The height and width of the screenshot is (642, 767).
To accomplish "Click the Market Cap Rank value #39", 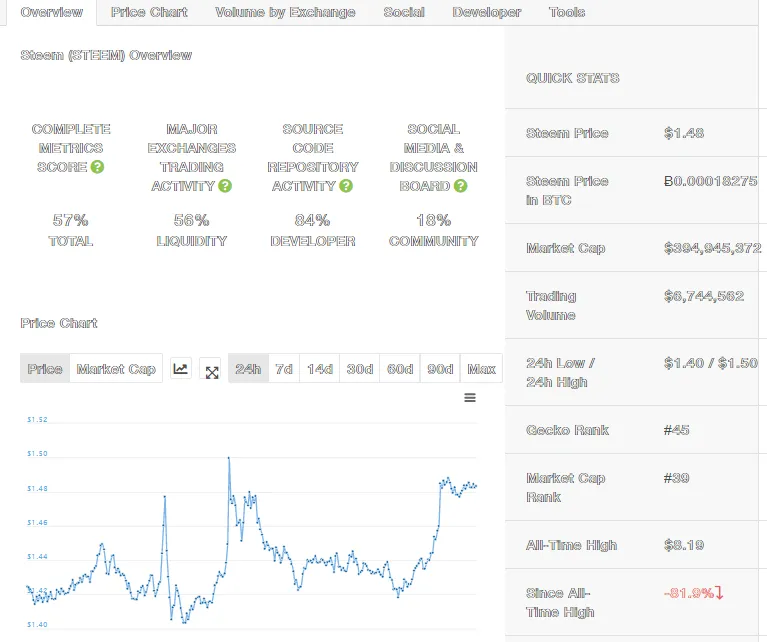I will pyautogui.click(x=677, y=478).
